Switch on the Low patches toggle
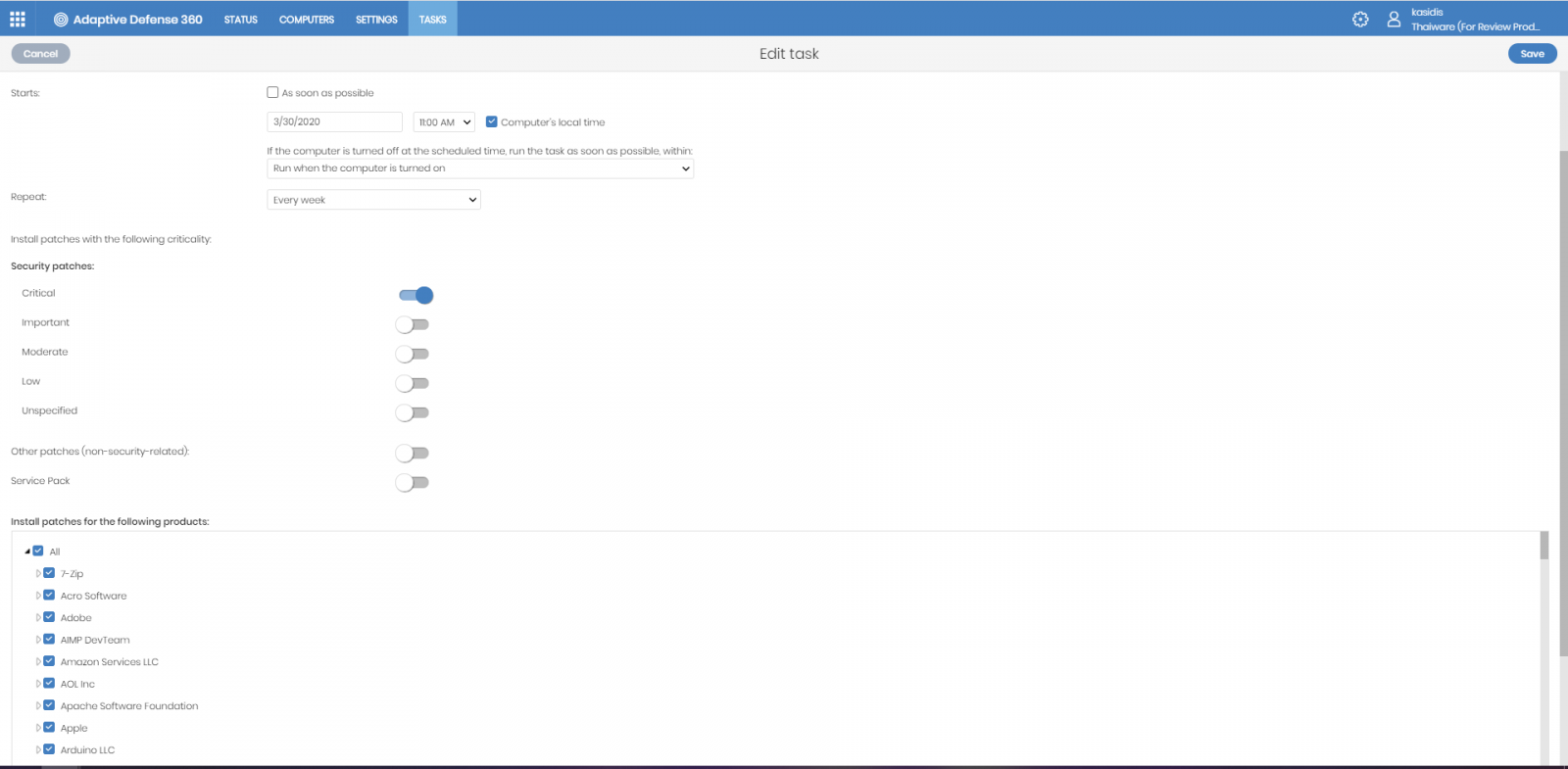Screen dimensions: 1568x769 (413, 383)
